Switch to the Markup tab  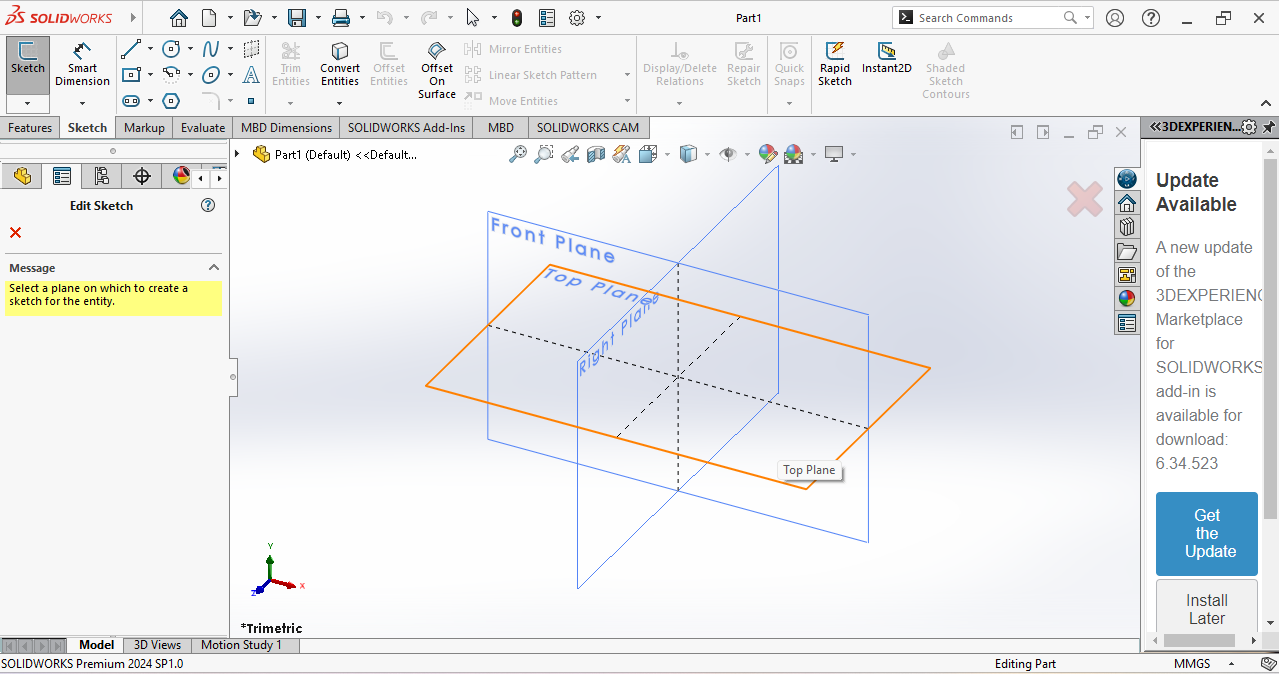point(144,127)
